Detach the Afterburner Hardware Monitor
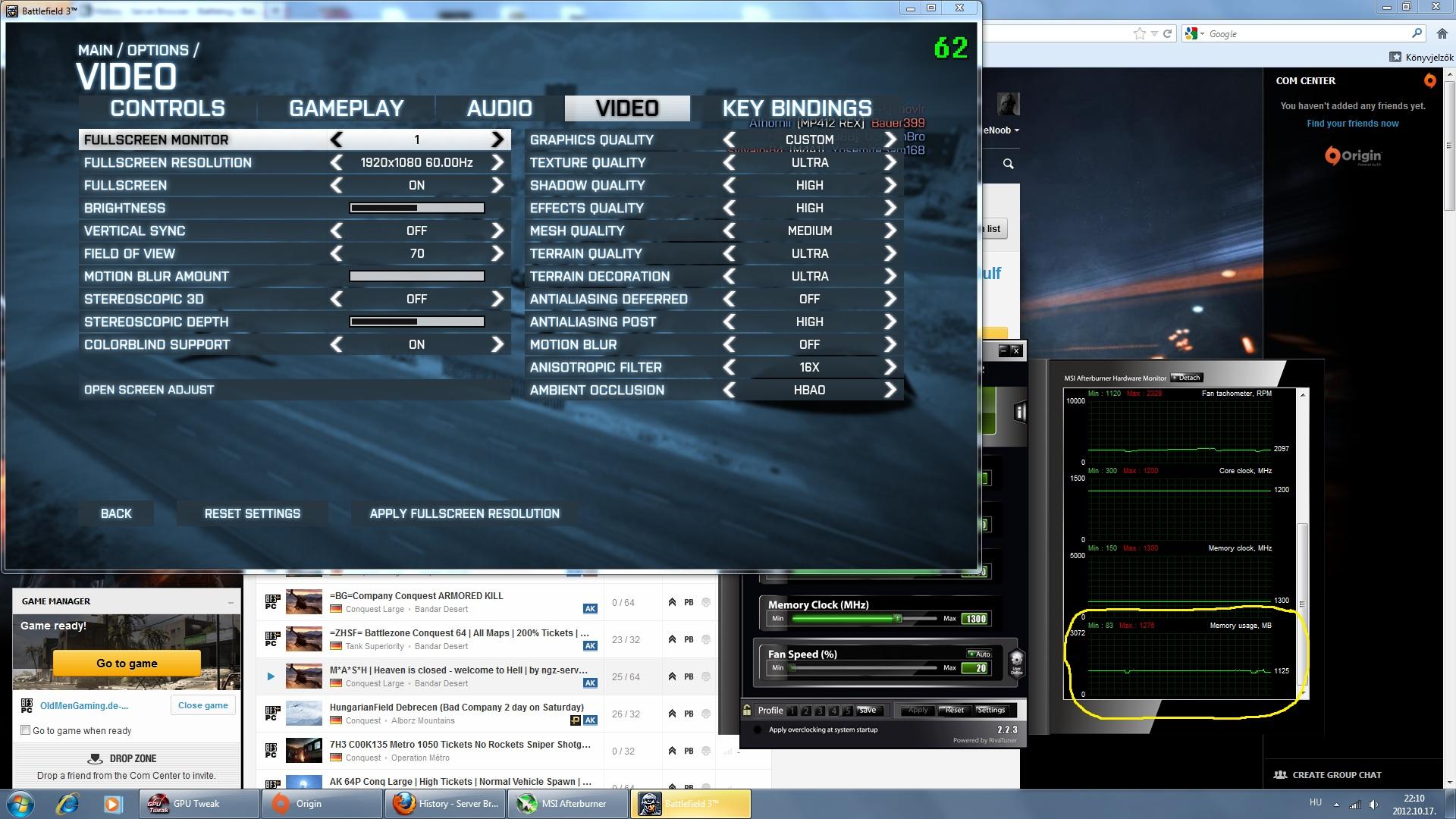The height and width of the screenshot is (819, 1456). tap(1187, 378)
